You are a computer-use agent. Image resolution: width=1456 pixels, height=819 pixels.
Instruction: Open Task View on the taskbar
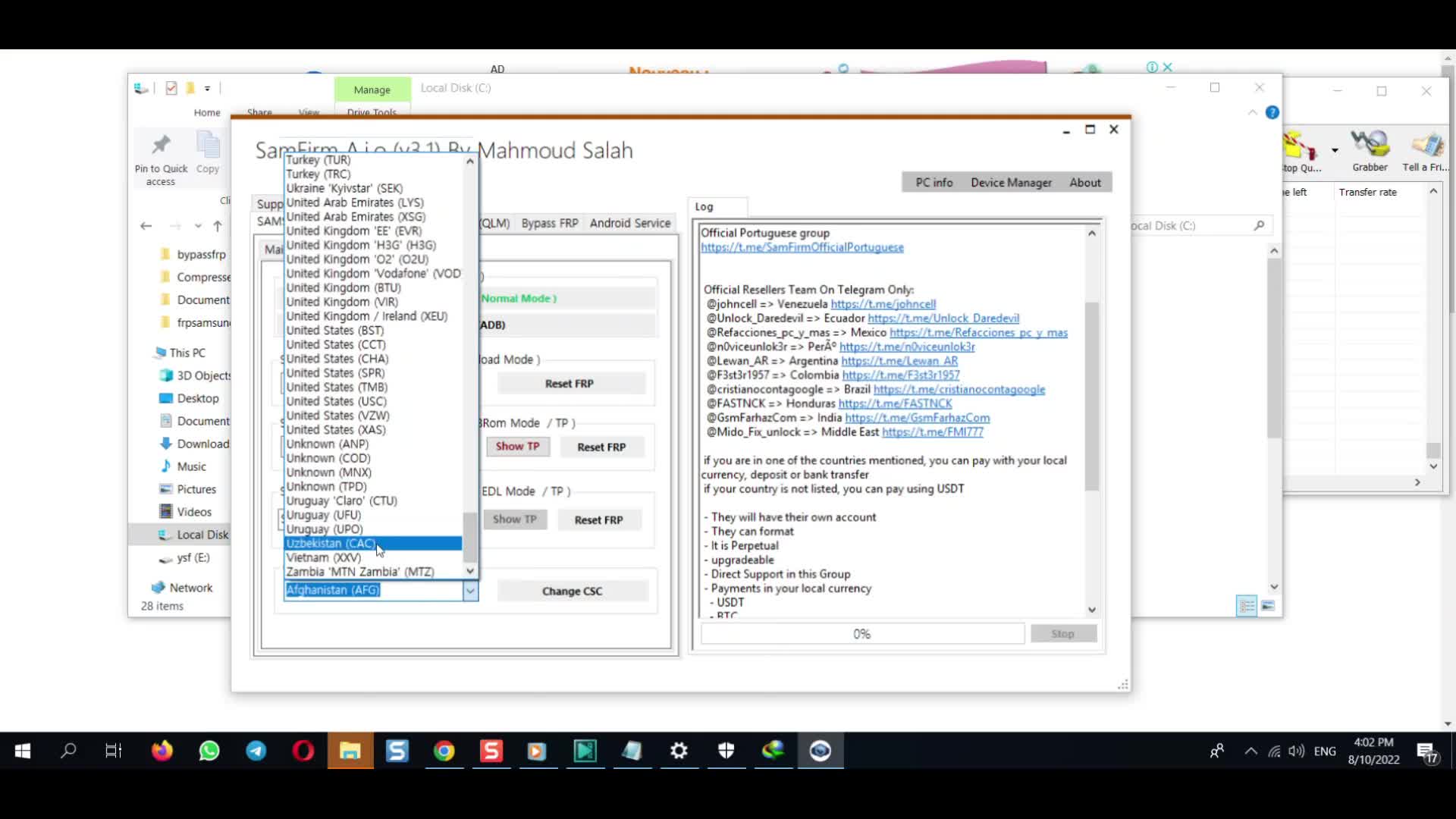point(114,751)
